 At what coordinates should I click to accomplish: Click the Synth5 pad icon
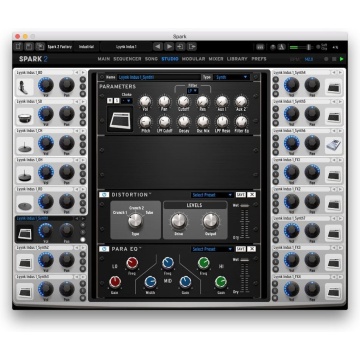point(333,115)
